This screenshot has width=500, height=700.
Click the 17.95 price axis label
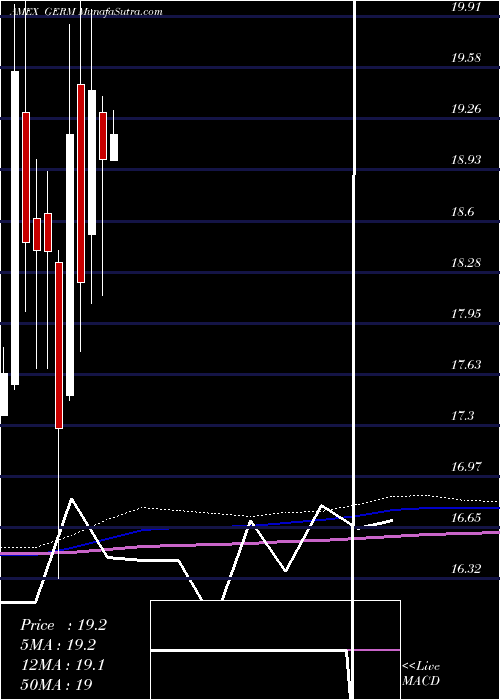click(x=466, y=313)
